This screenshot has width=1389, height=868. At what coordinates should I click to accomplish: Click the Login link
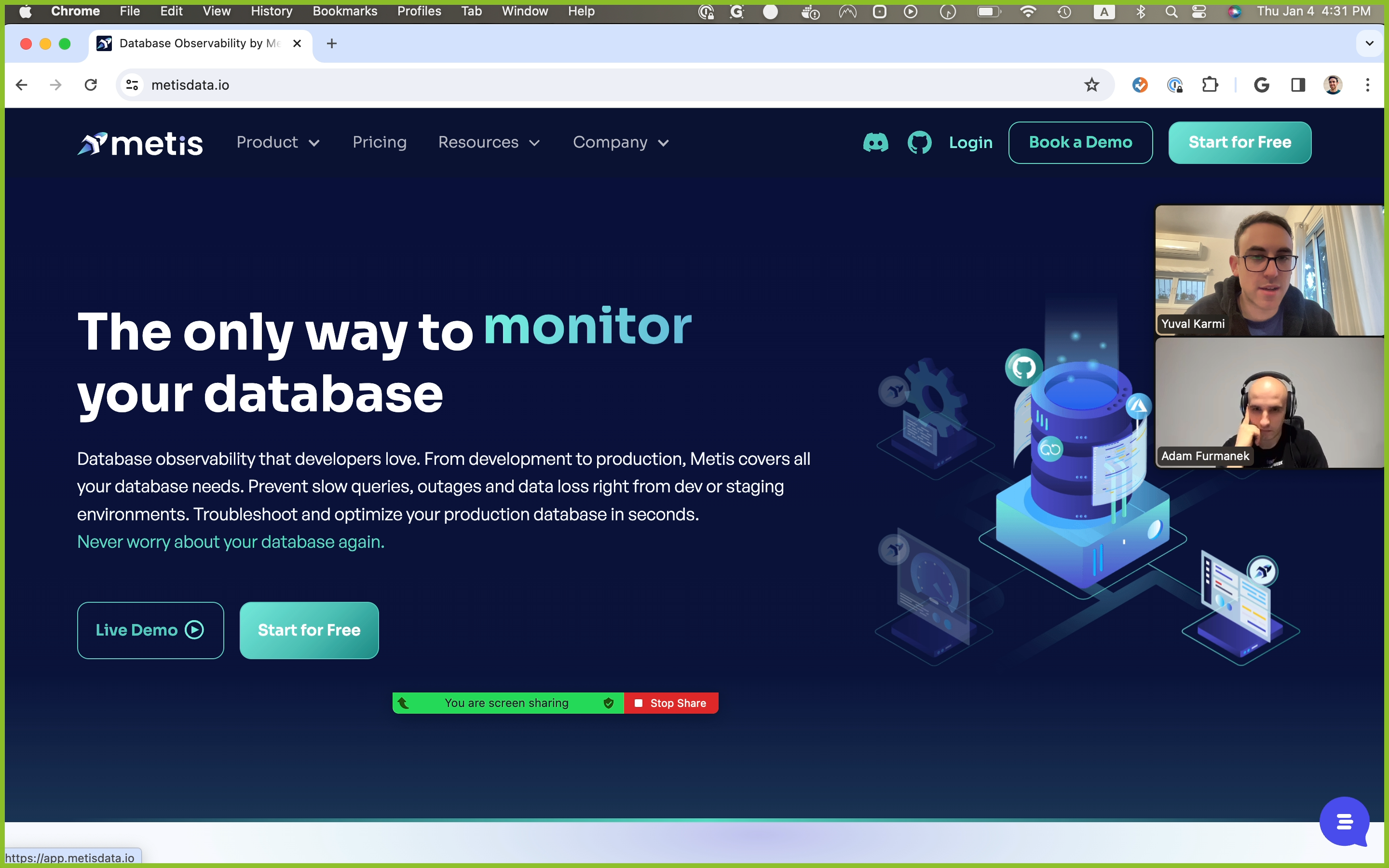coord(970,142)
